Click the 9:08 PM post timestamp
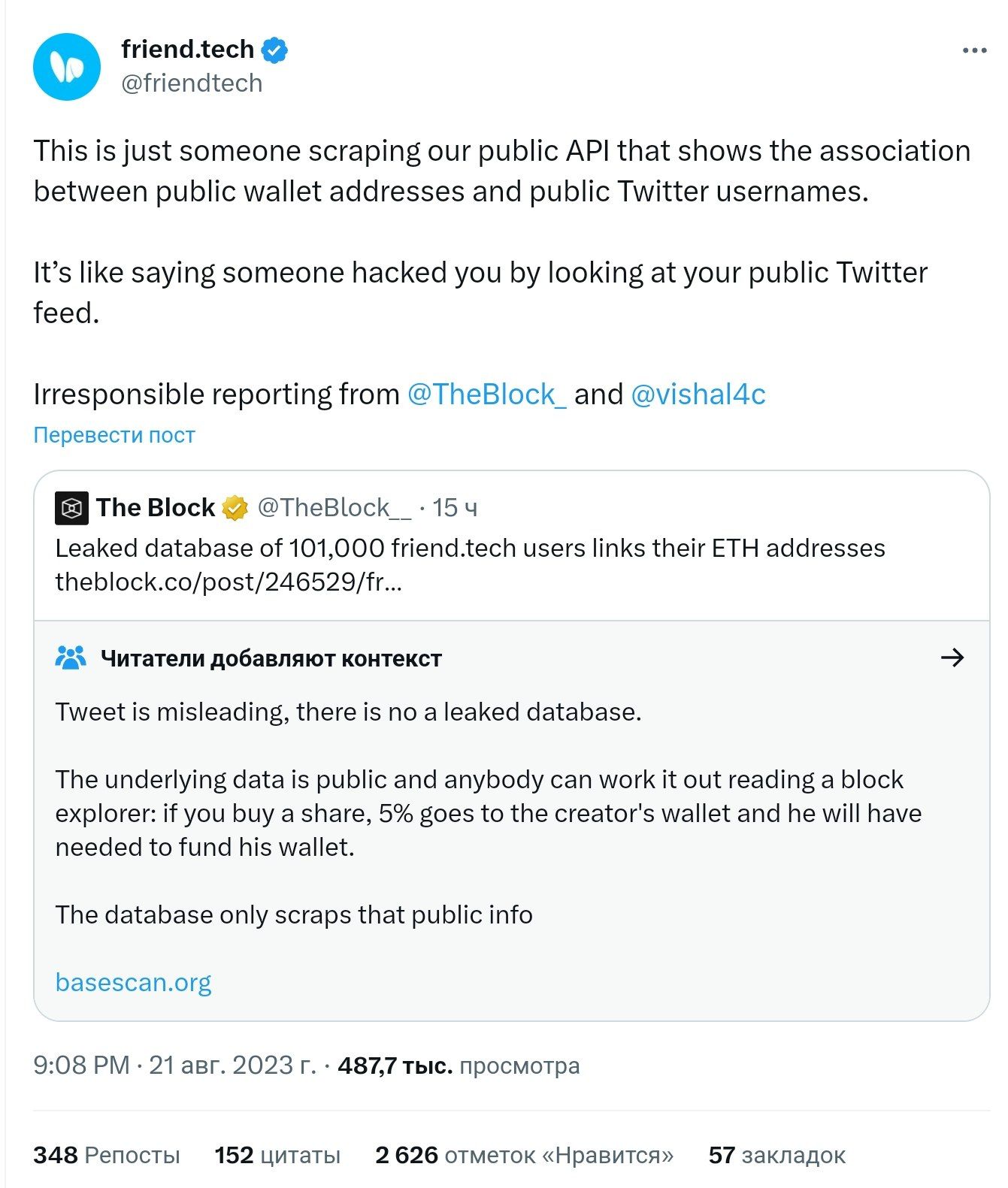Image resolution: width=1008 pixels, height=1188 pixels. 82,1066
